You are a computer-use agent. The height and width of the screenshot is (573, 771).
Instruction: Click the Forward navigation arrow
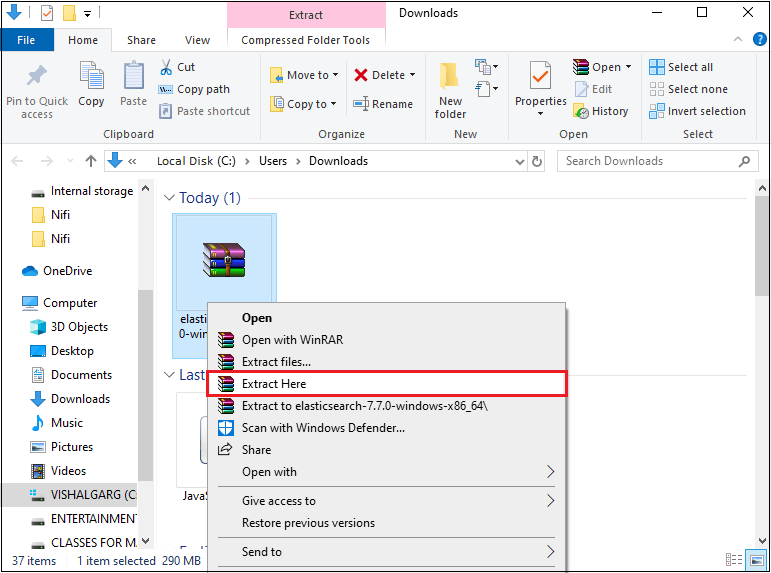coord(46,161)
